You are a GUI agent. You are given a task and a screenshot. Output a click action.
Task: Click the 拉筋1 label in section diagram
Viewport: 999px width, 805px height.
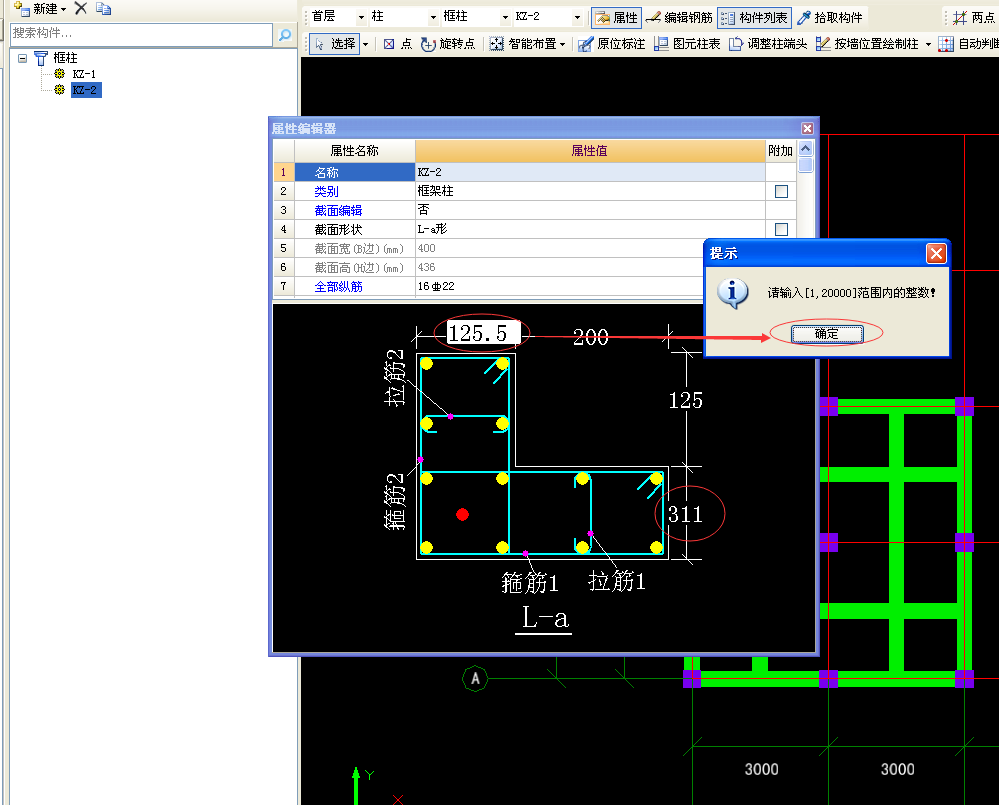(617, 581)
